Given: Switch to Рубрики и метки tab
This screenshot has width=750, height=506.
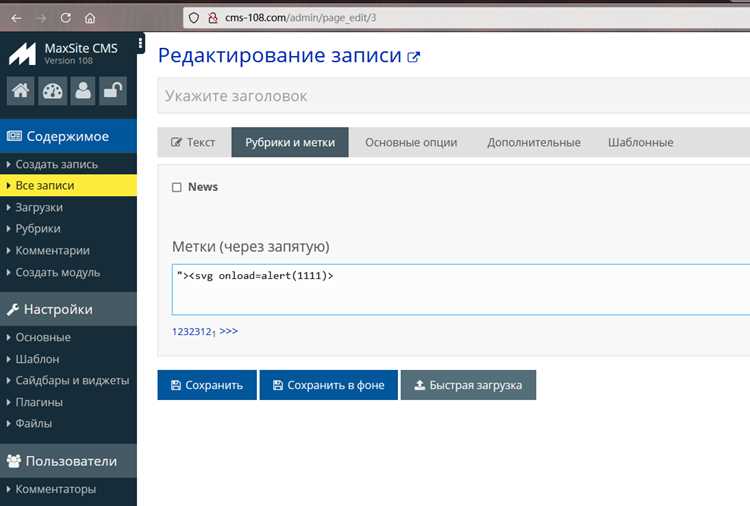Looking at the screenshot, I should [290, 143].
